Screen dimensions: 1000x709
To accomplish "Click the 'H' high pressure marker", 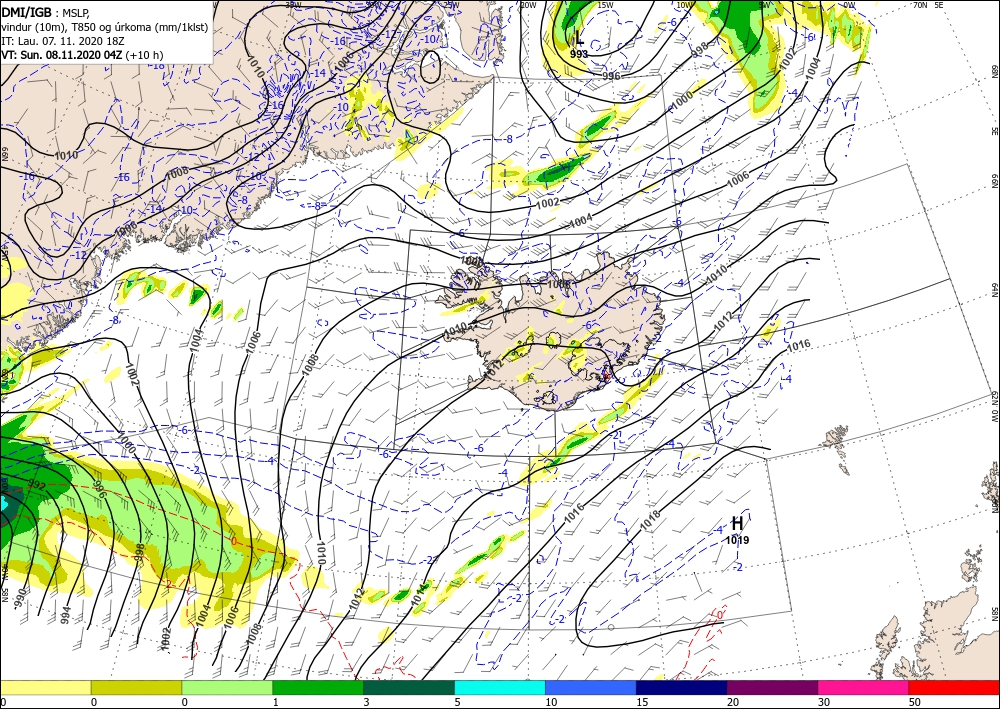I will click(x=737, y=524).
